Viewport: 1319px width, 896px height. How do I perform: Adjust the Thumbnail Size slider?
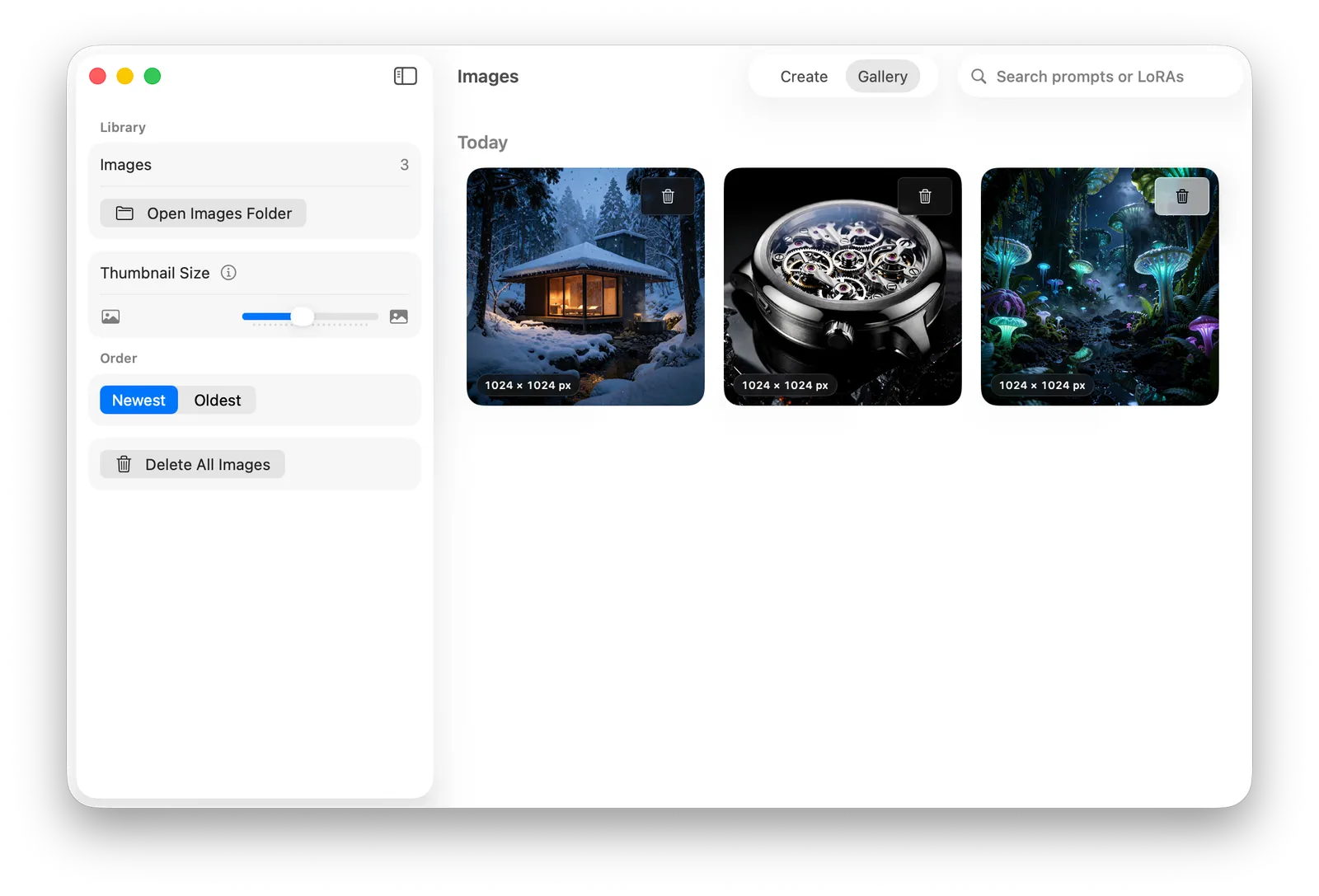pyautogui.click(x=303, y=317)
